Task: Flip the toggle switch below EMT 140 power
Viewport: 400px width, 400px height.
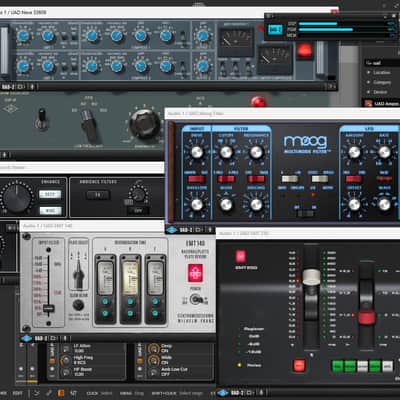Action: point(196,300)
